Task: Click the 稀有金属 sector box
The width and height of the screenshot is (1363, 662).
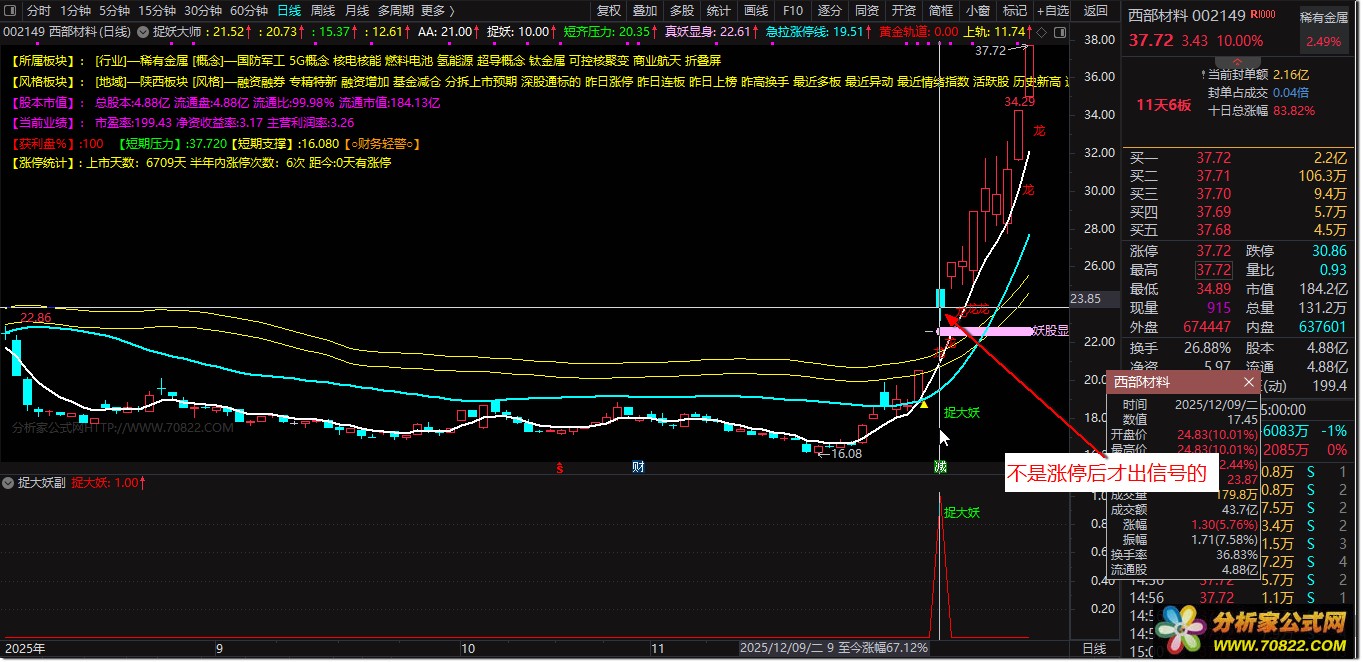Action: click(1324, 30)
